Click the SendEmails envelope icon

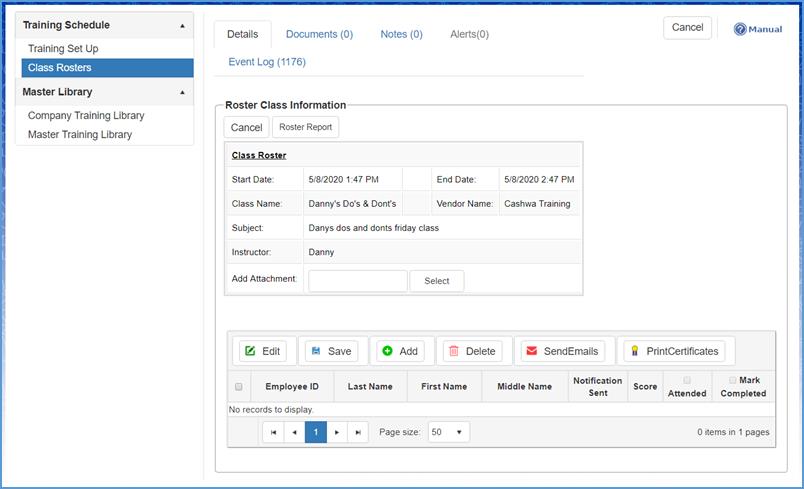click(x=531, y=351)
